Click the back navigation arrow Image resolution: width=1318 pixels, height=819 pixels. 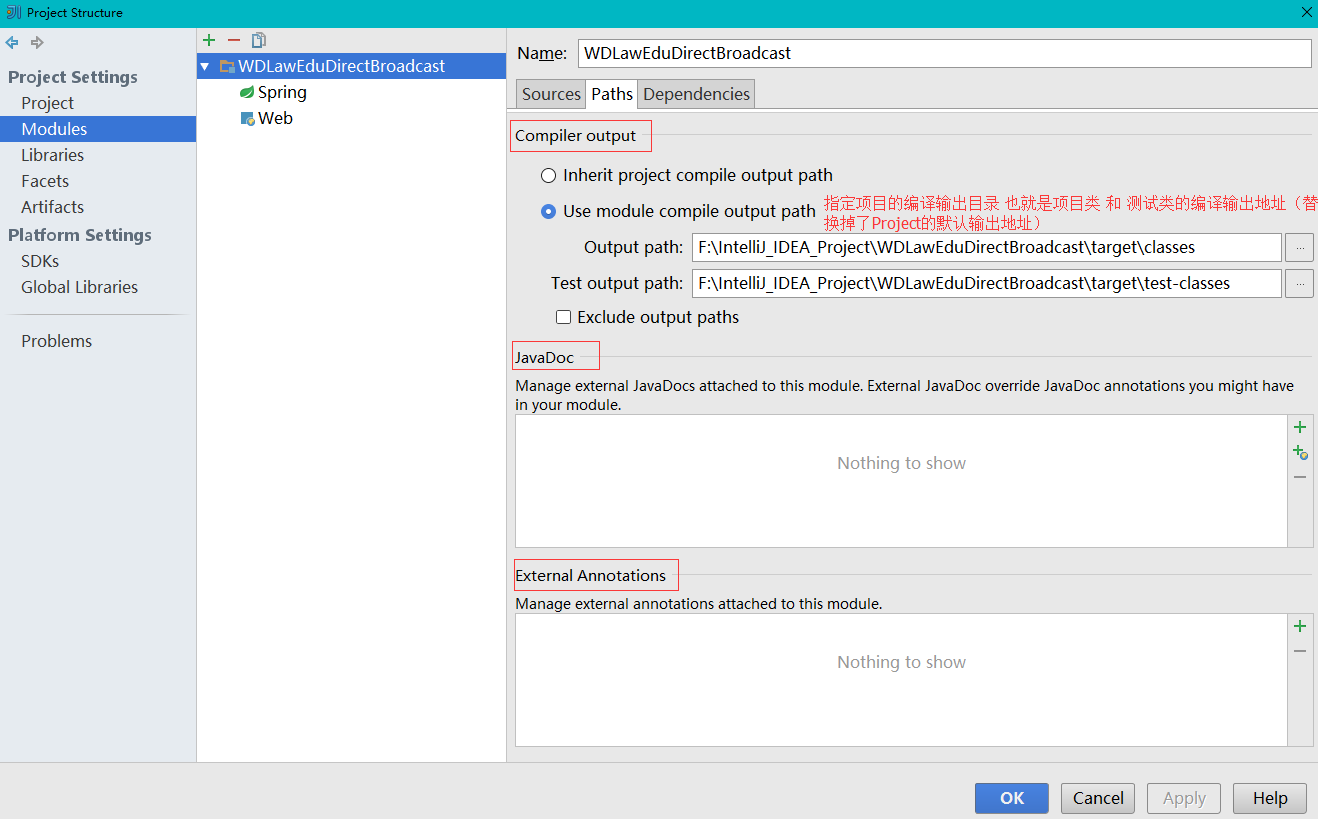[x=12, y=42]
